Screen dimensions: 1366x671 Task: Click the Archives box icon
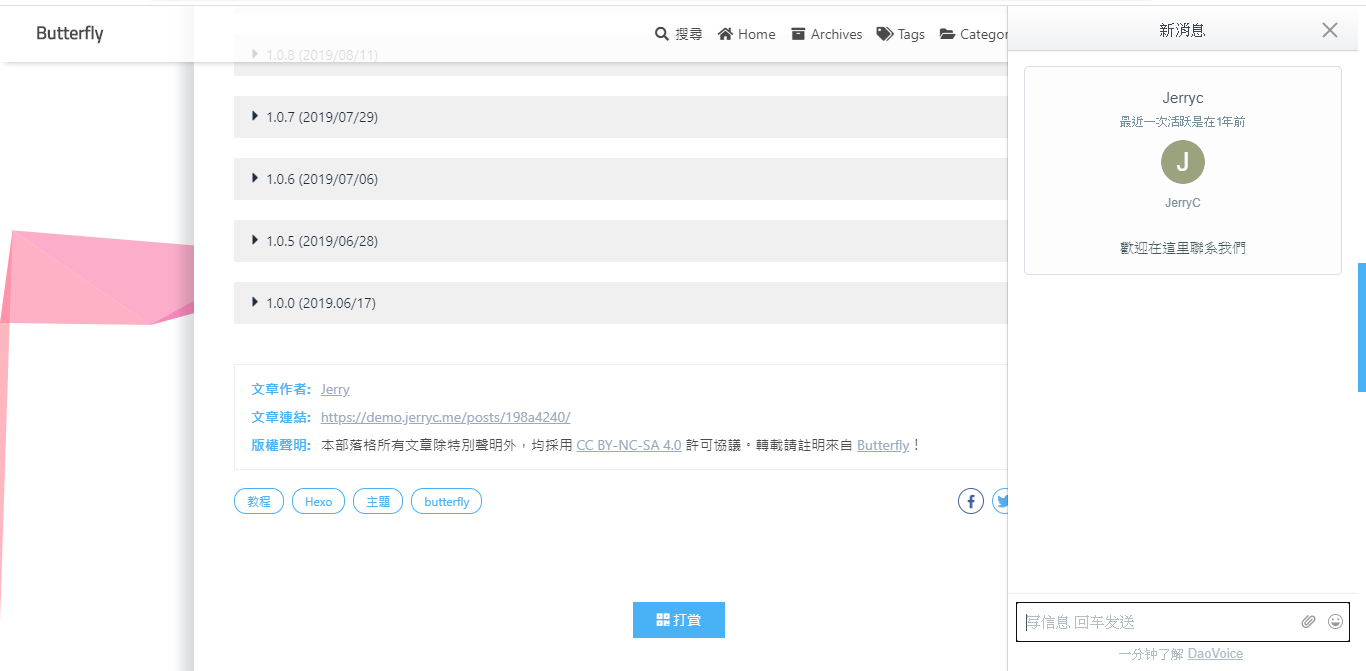coord(798,34)
